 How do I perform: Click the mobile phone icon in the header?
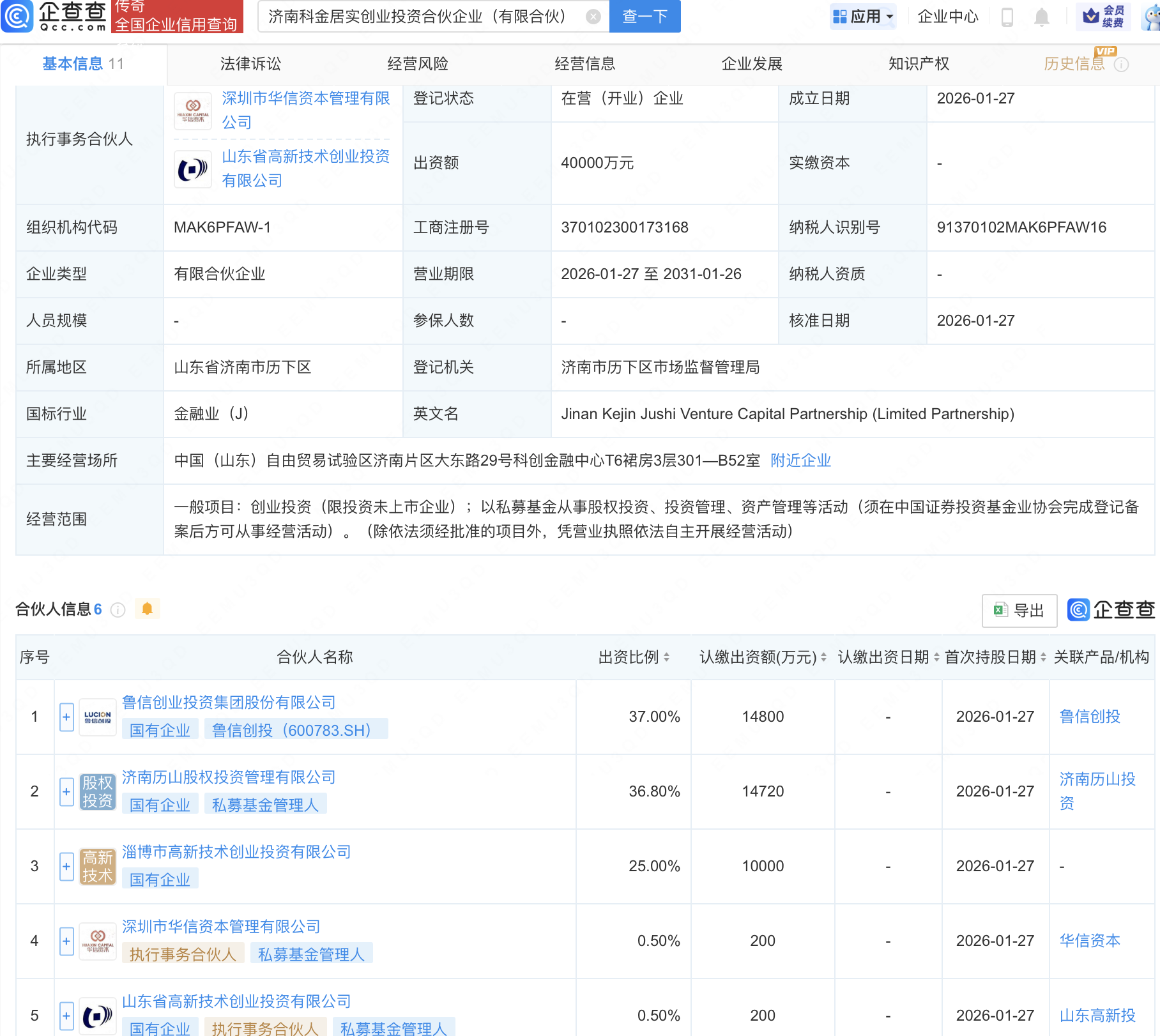pyautogui.click(x=1006, y=17)
